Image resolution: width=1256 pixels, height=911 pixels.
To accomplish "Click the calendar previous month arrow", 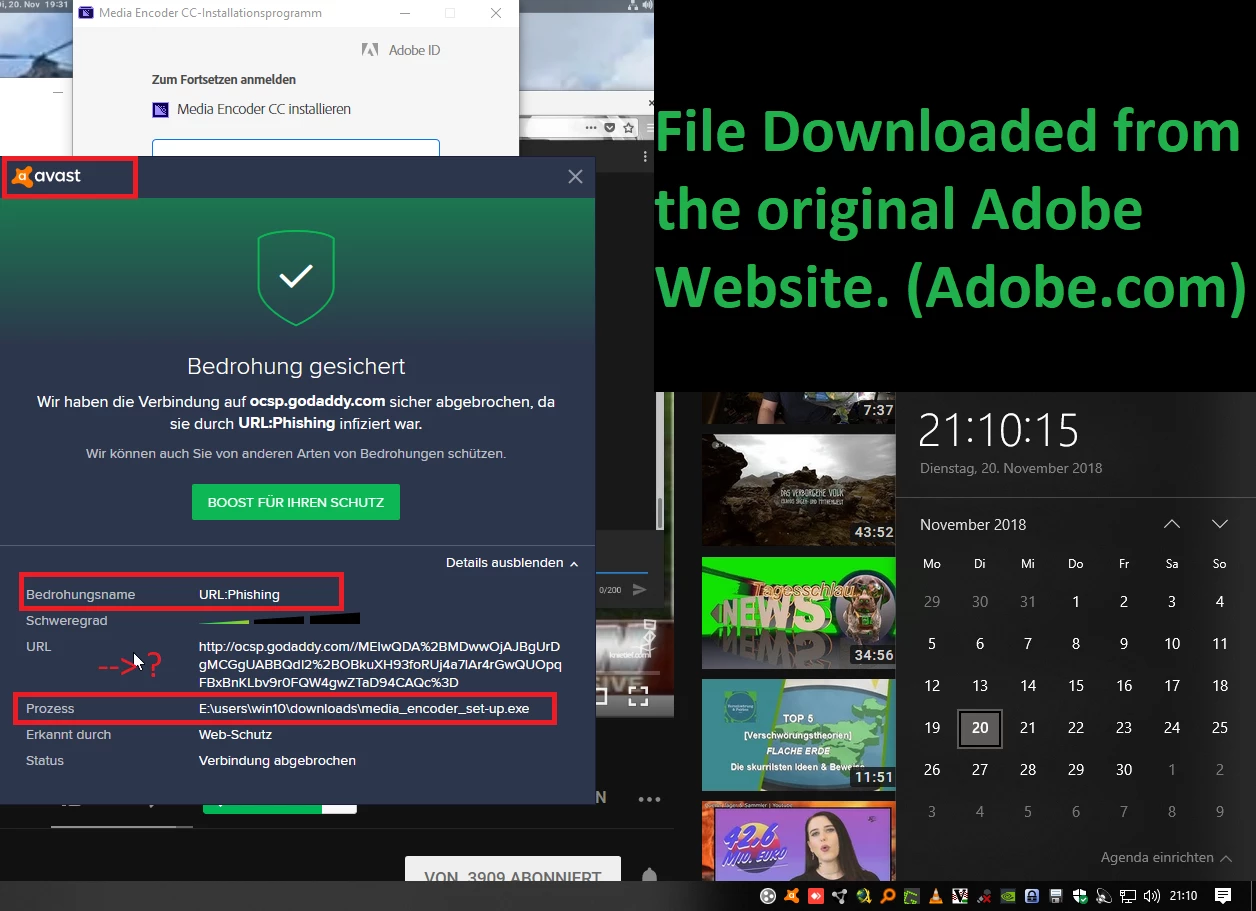I will click(1172, 524).
